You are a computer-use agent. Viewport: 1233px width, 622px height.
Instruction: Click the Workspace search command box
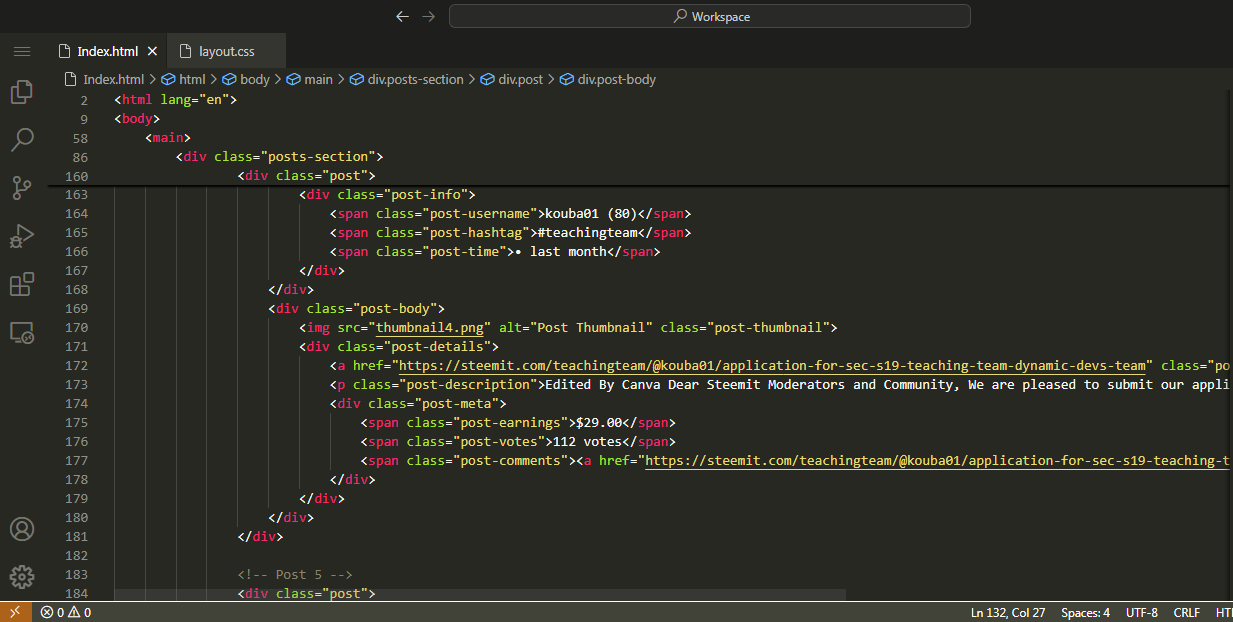pos(709,16)
